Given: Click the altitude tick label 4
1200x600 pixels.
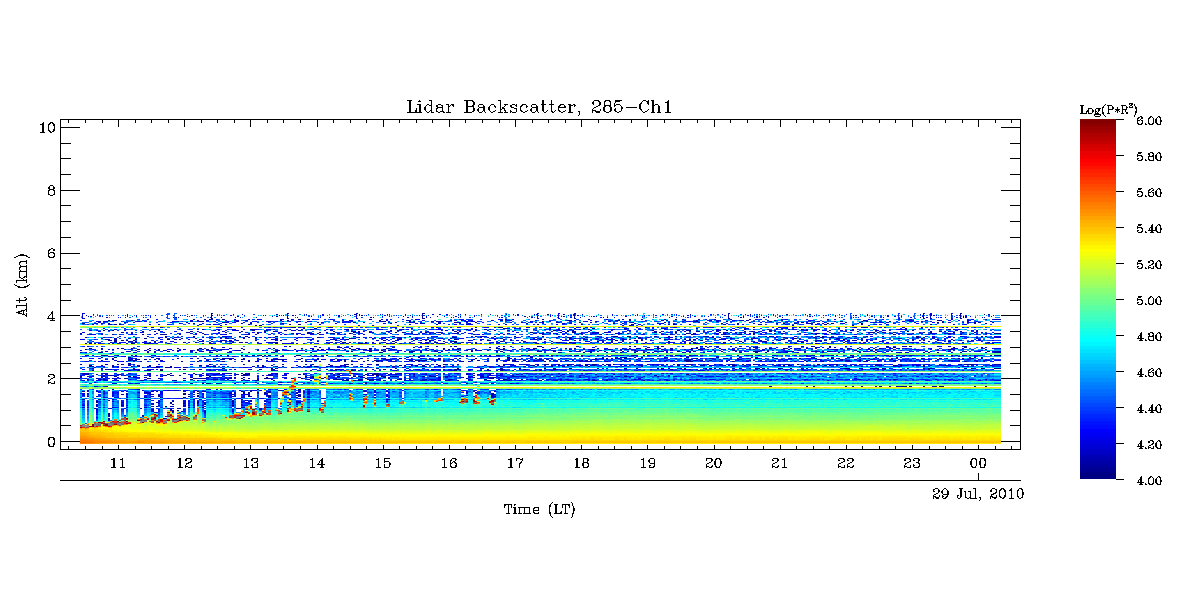Looking at the screenshot, I should (49, 316).
